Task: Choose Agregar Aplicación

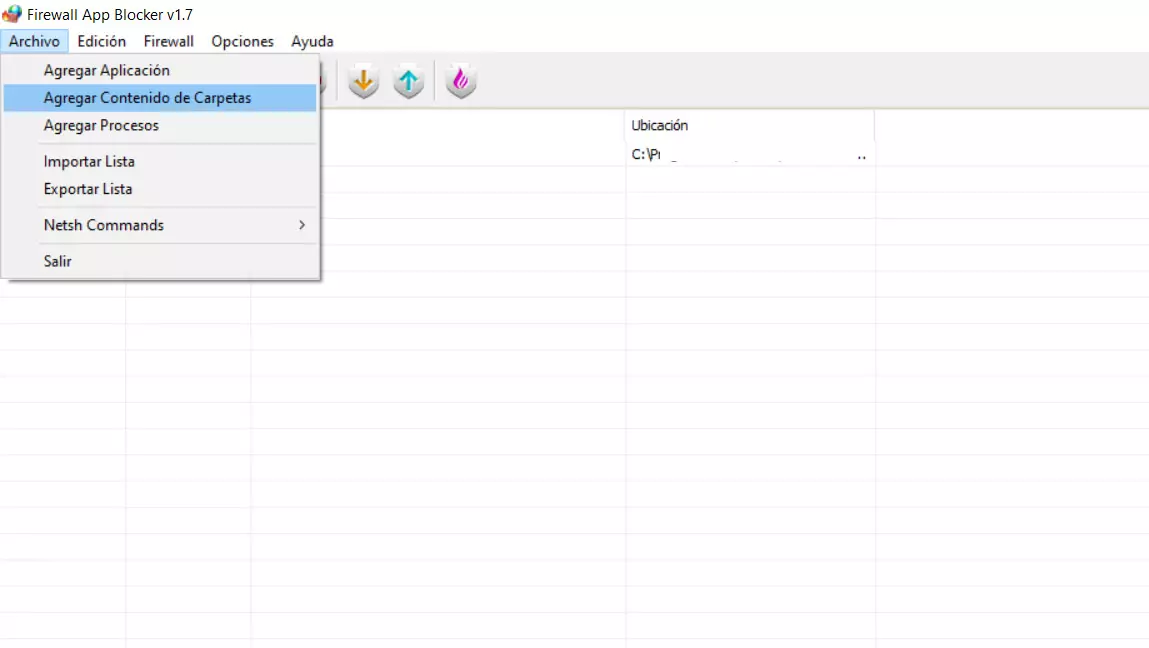Action: pyautogui.click(x=160, y=70)
